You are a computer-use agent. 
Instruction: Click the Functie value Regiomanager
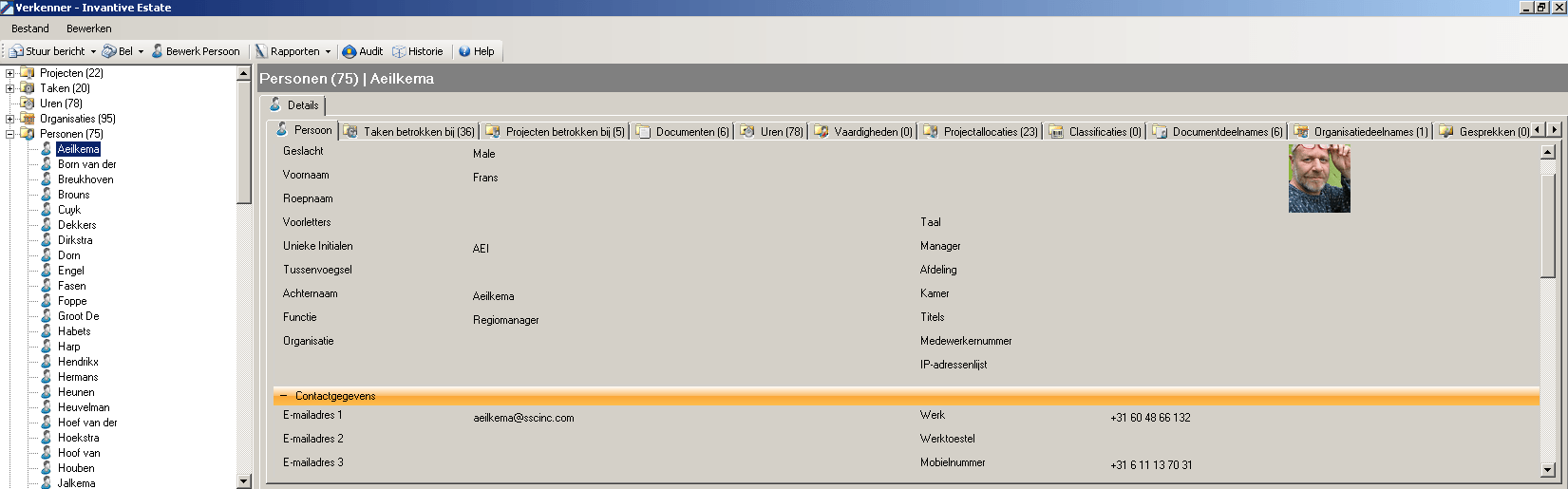pyautogui.click(x=506, y=320)
